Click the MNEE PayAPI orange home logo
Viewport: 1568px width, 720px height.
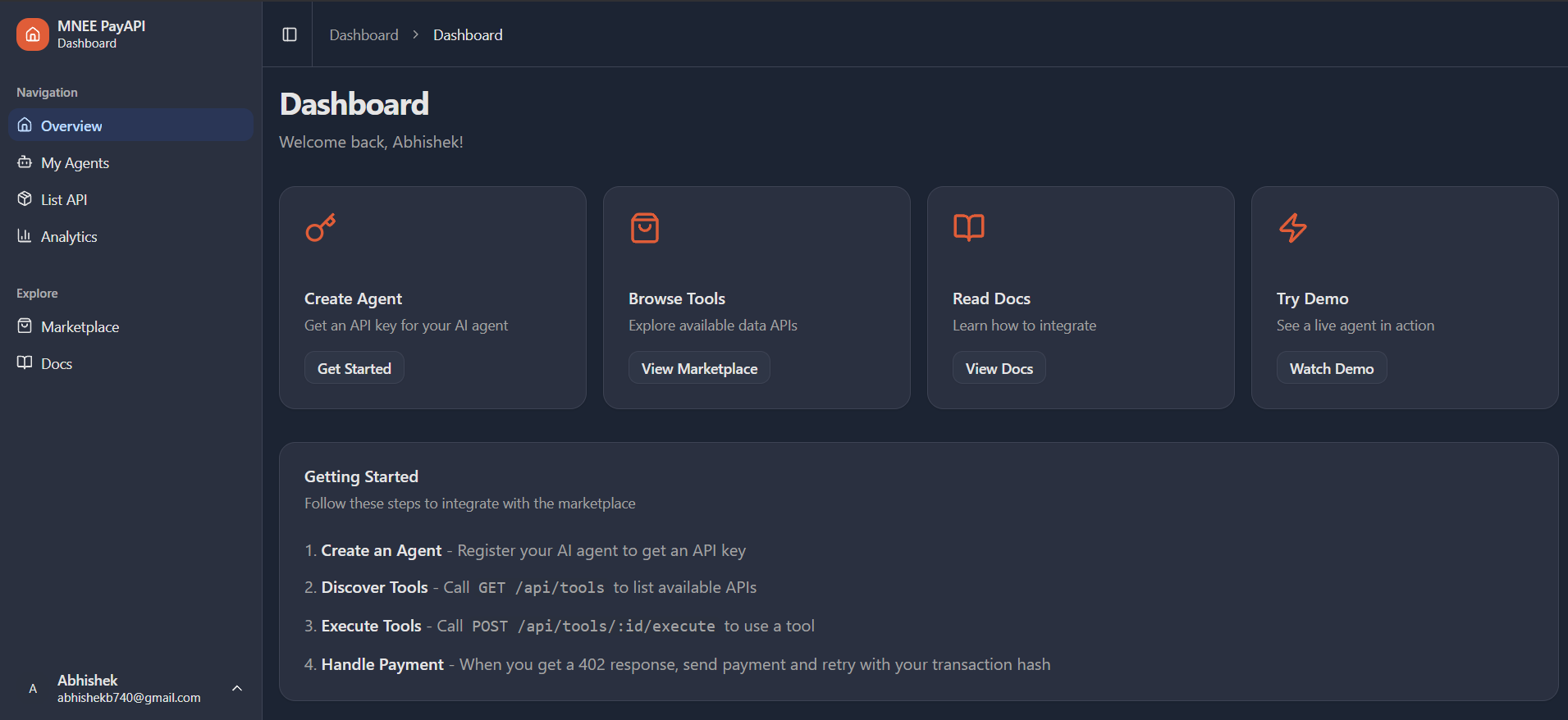point(33,34)
